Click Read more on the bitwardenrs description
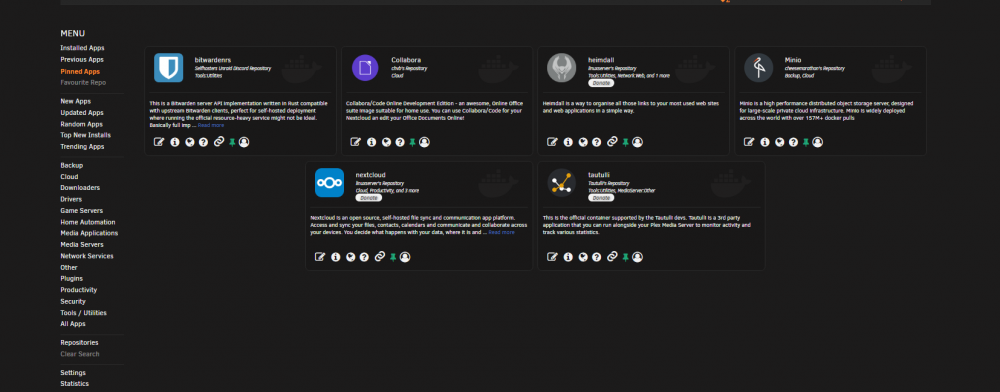 (210, 126)
